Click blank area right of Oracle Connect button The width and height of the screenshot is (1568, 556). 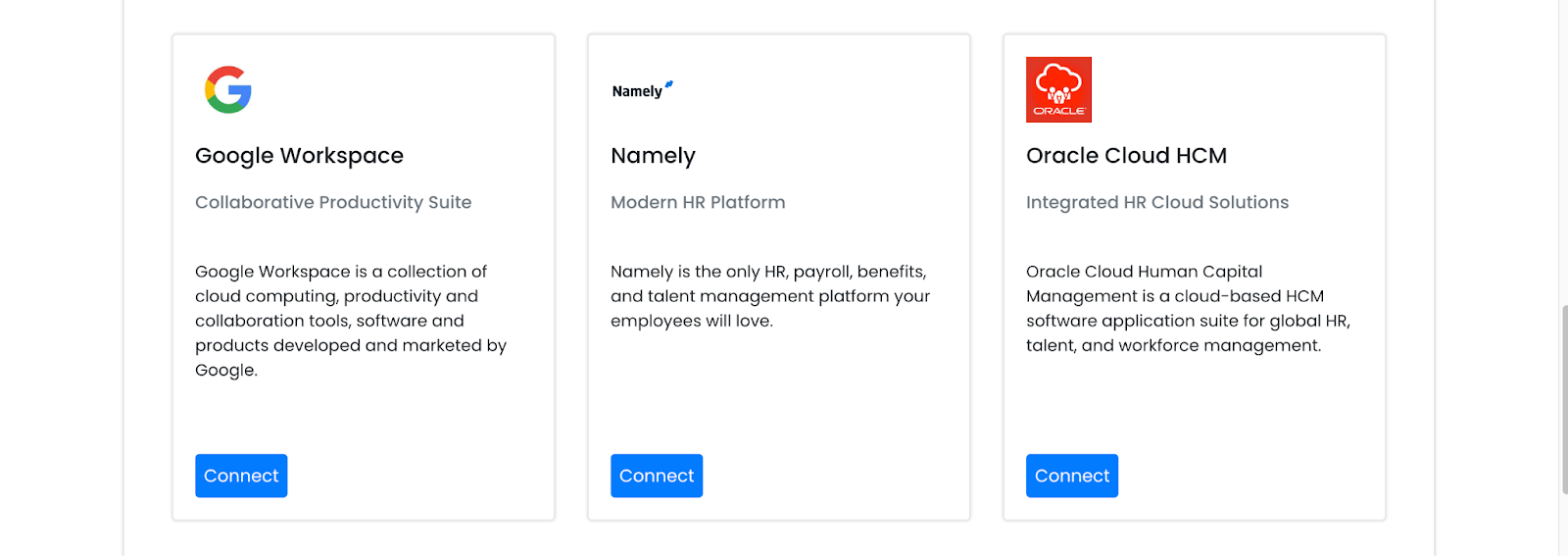click(x=1245, y=476)
